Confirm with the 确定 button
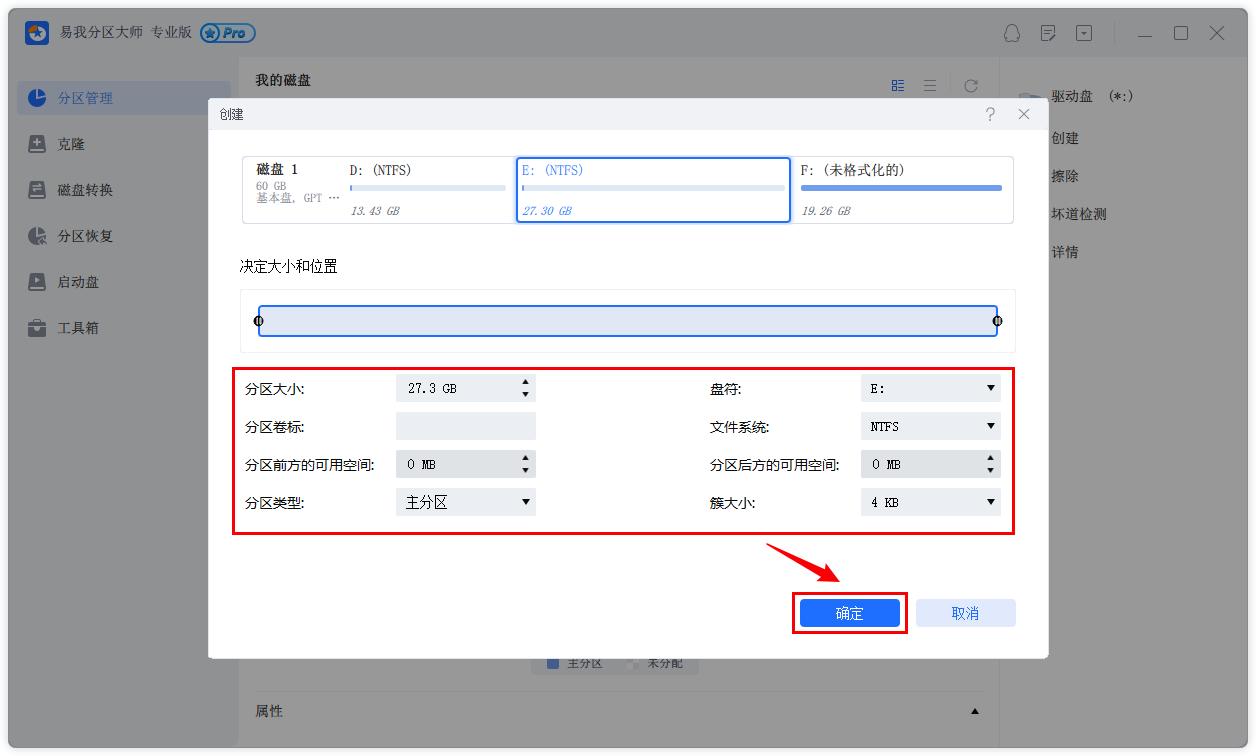Image resolution: width=1256 pixels, height=756 pixels. (849, 613)
